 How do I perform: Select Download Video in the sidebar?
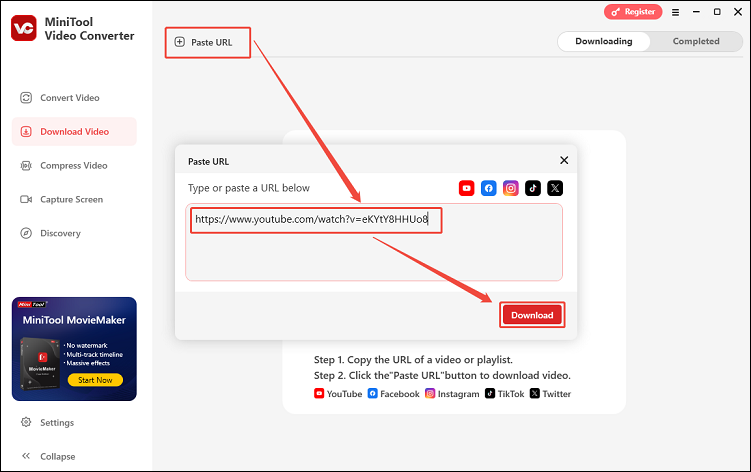[74, 131]
